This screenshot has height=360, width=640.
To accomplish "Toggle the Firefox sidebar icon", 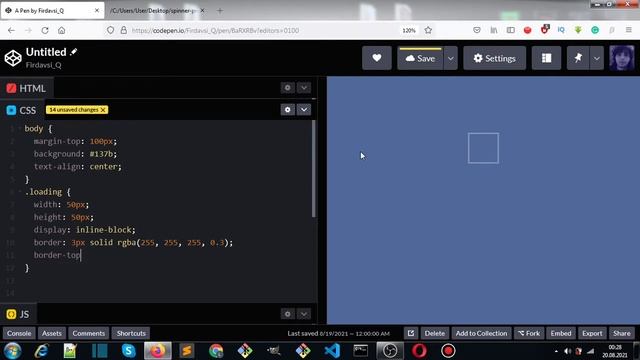I will [x=511, y=30].
